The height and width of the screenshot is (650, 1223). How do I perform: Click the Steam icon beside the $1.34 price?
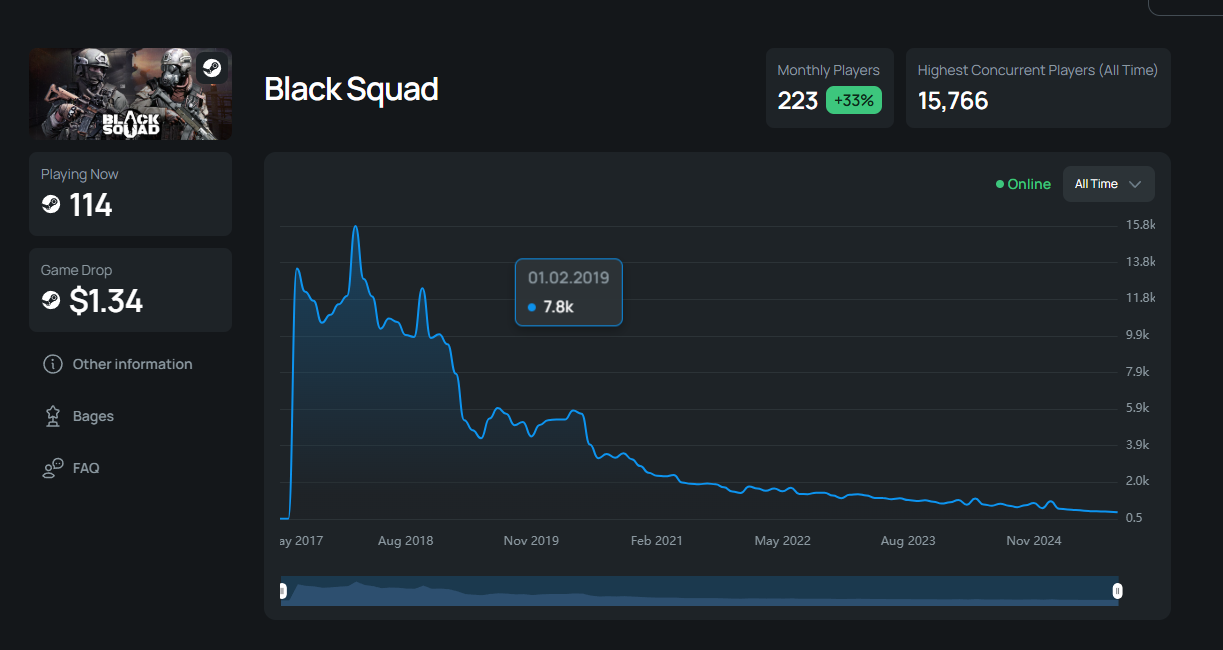tap(51, 301)
